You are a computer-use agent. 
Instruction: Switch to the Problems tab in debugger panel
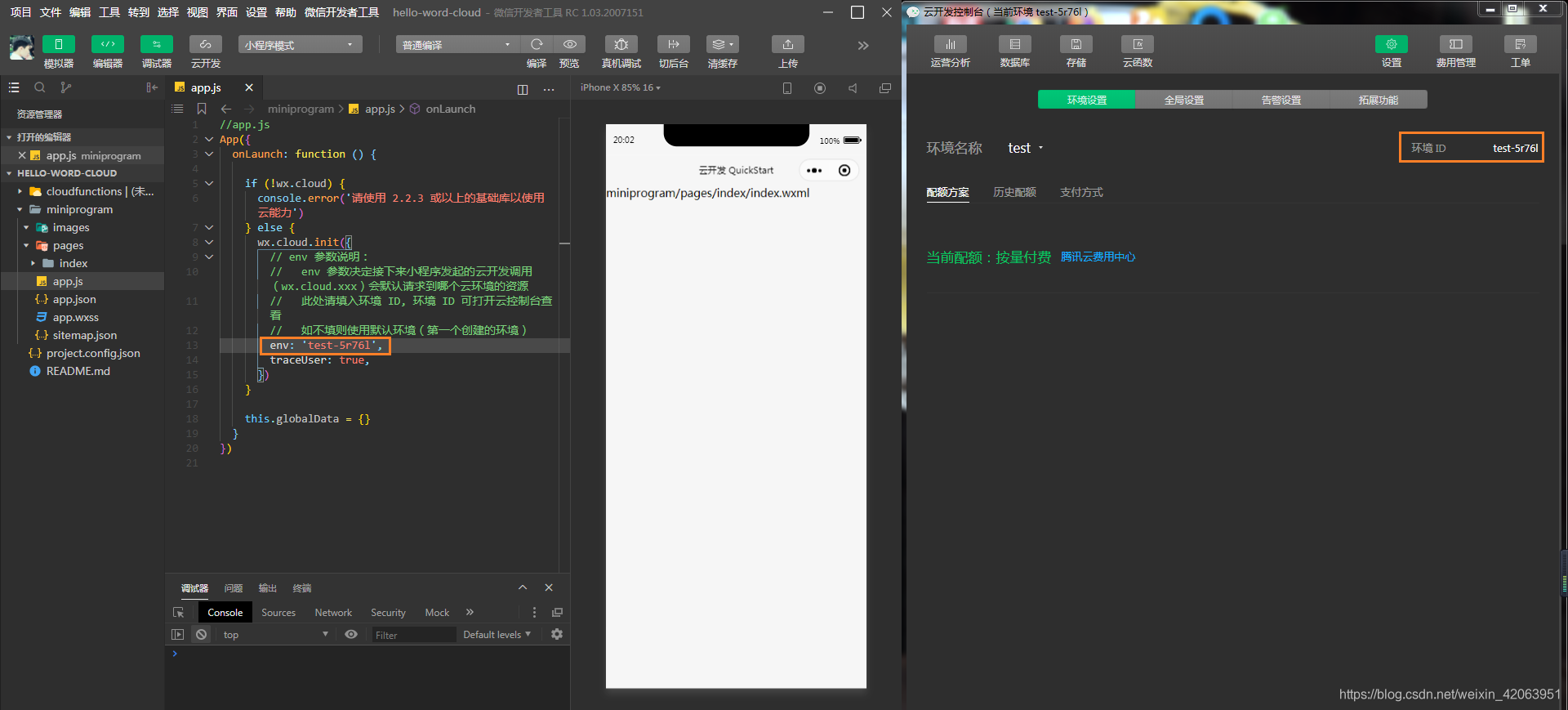[234, 588]
